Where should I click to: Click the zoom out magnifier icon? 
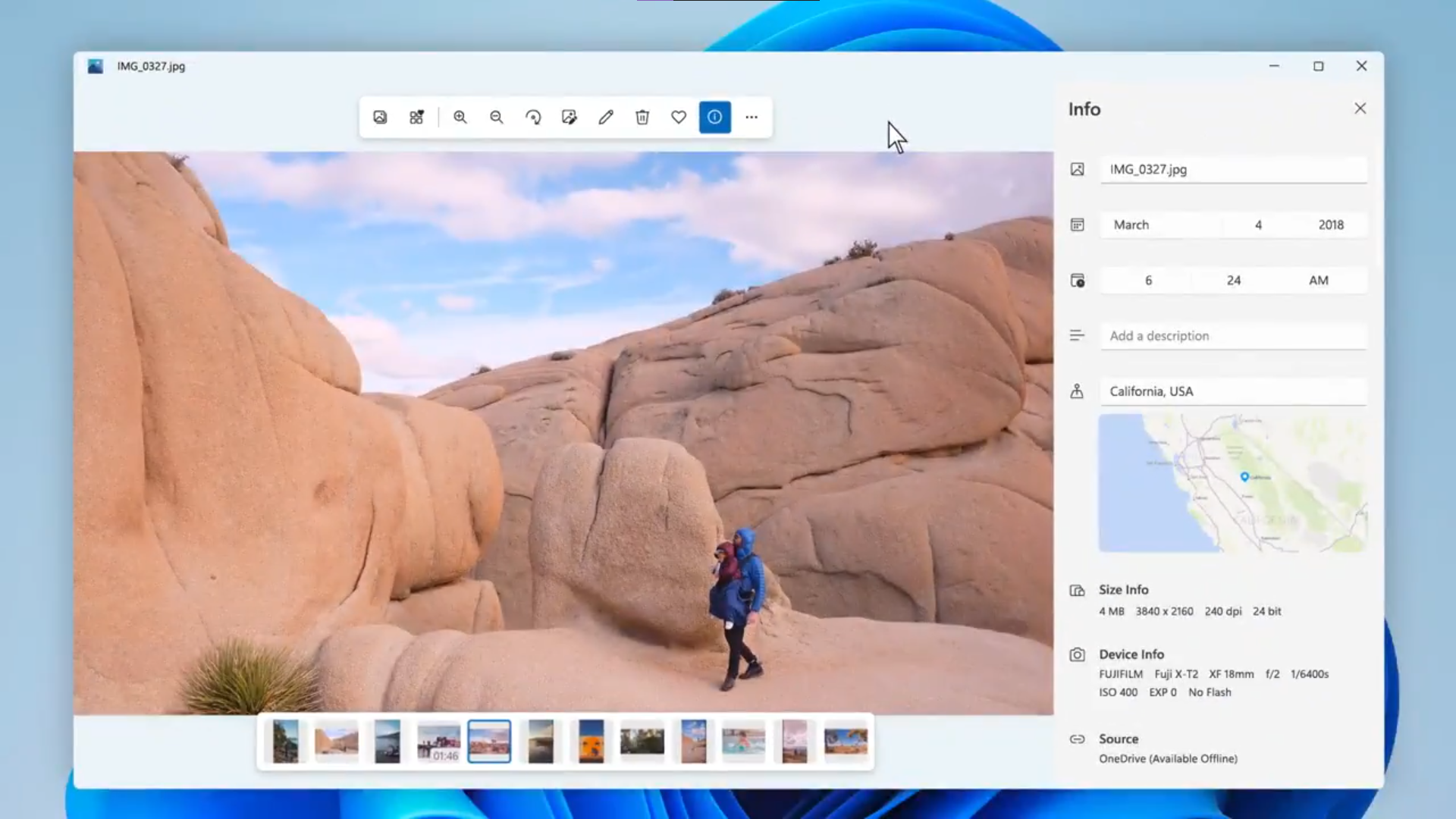pyautogui.click(x=497, y=118)
